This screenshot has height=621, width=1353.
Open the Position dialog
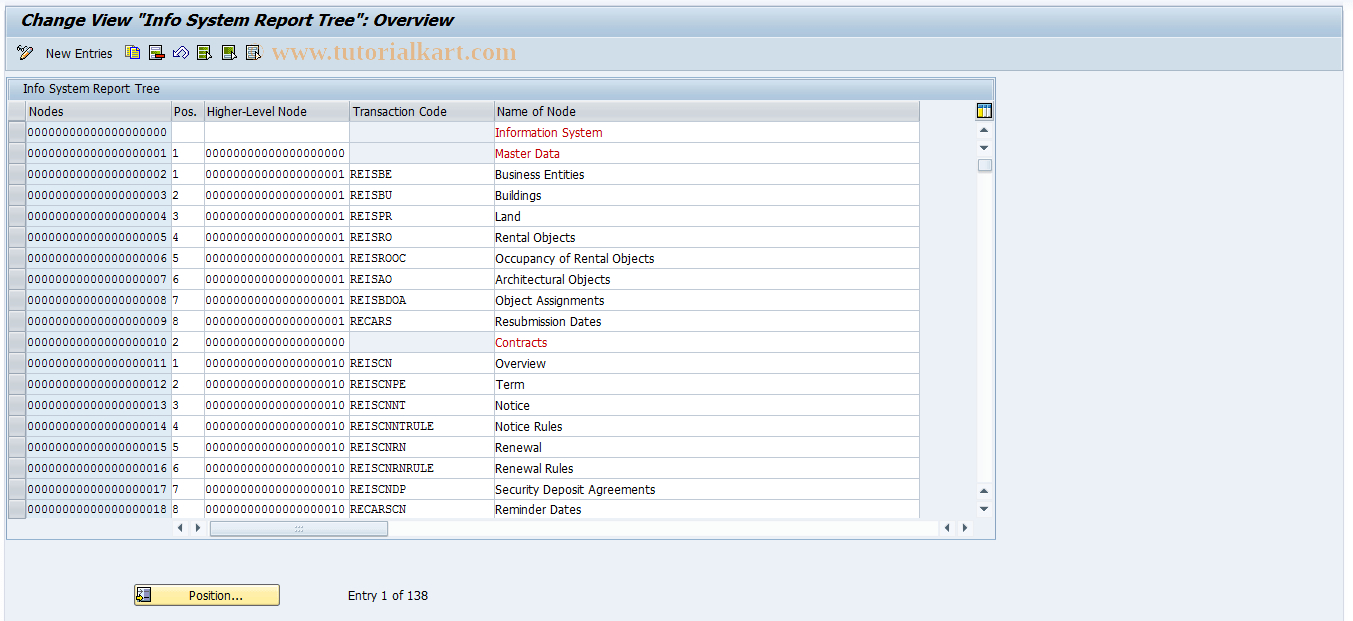(x=206, y=594)
